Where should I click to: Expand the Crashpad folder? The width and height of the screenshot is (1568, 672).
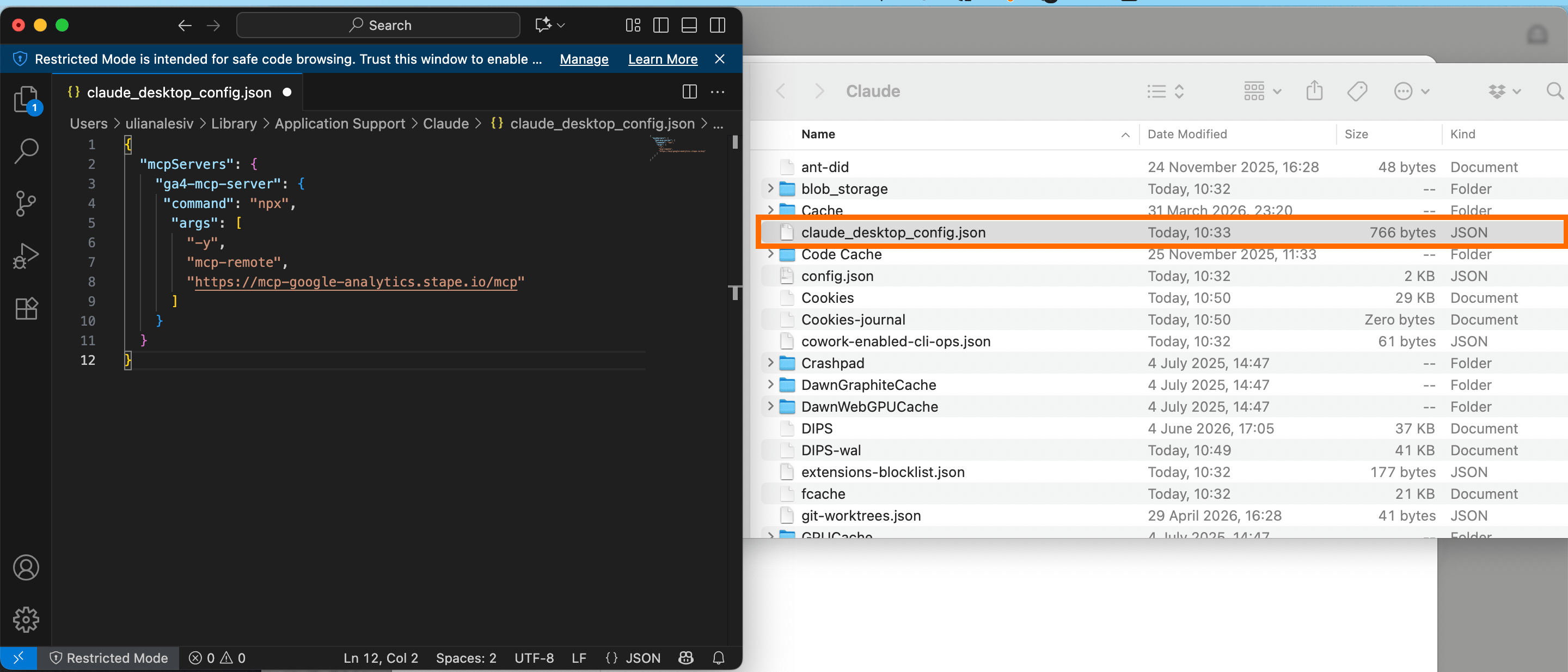click(x=770, y=363)
